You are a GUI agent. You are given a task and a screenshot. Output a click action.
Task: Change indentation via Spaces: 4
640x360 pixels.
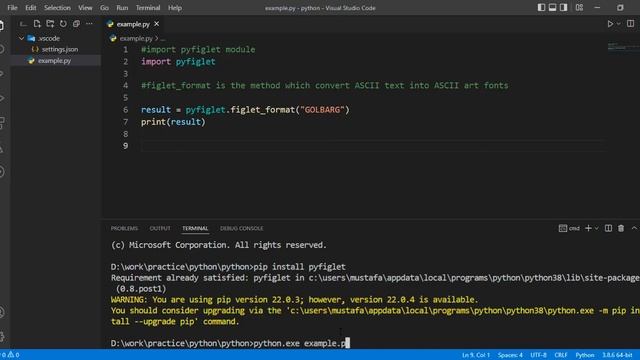tap(510, 355)
